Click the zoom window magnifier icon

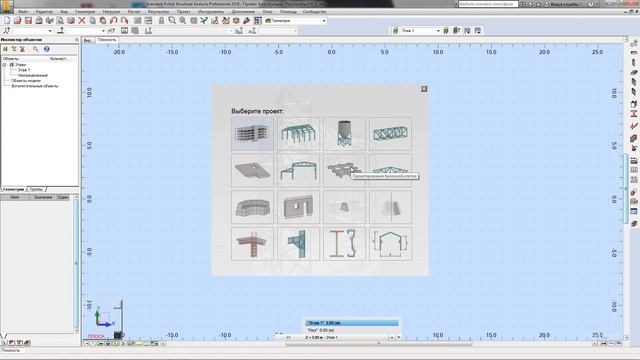(x=172, y=20)
